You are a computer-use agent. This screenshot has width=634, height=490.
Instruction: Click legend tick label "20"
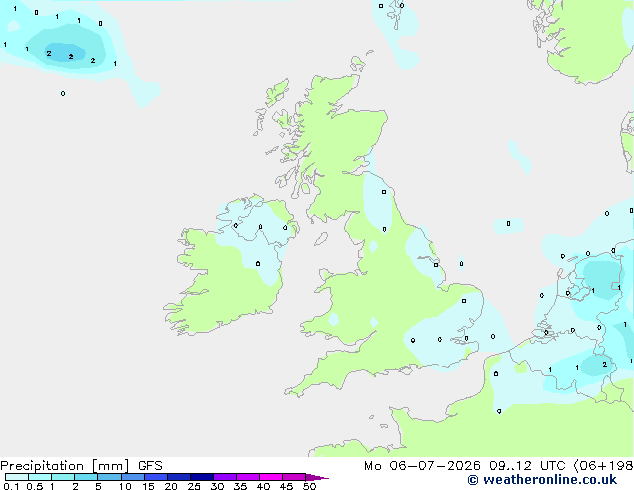(171, 486)
